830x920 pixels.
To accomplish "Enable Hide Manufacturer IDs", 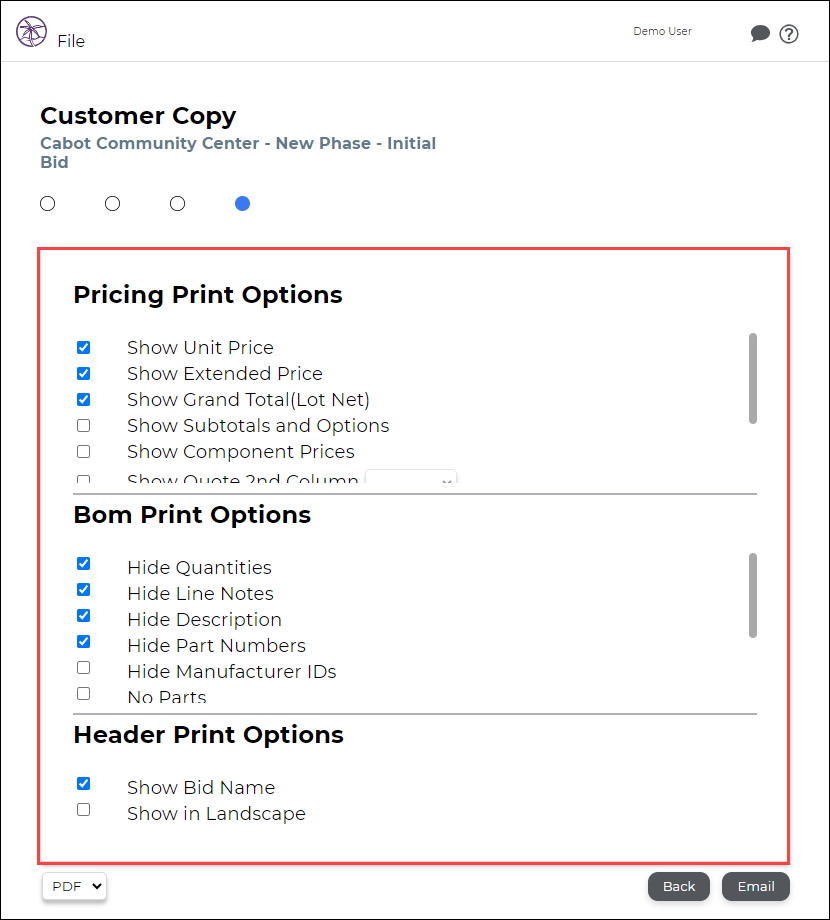I will 84,668.
